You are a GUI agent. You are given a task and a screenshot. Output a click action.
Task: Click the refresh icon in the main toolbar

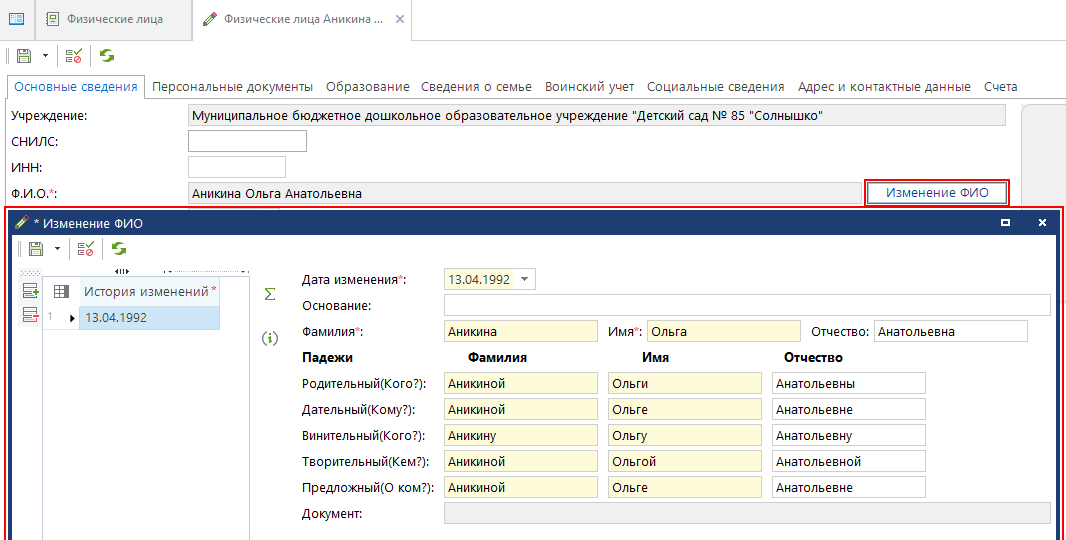pos(107,56)
